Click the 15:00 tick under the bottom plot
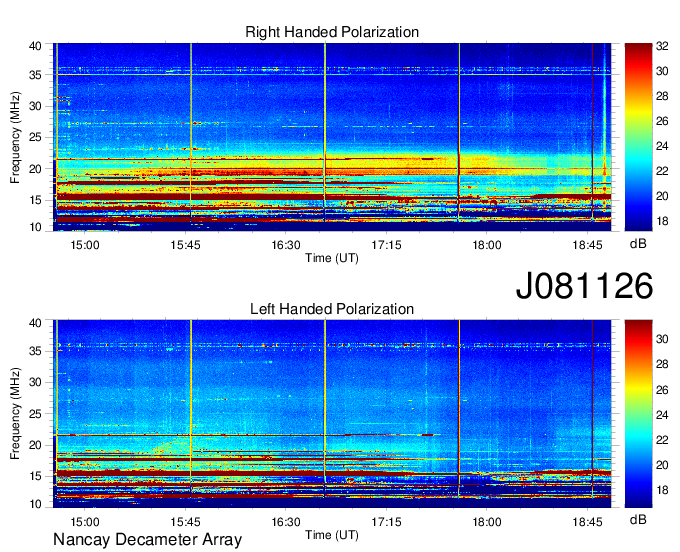 click(85, 522)
